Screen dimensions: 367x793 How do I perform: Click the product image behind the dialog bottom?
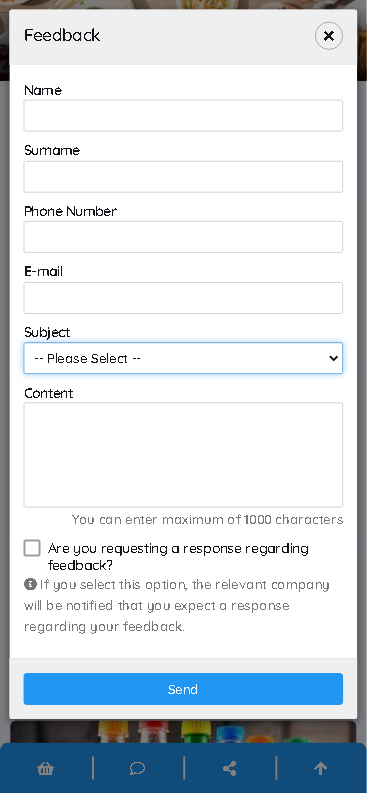(183, 731)
